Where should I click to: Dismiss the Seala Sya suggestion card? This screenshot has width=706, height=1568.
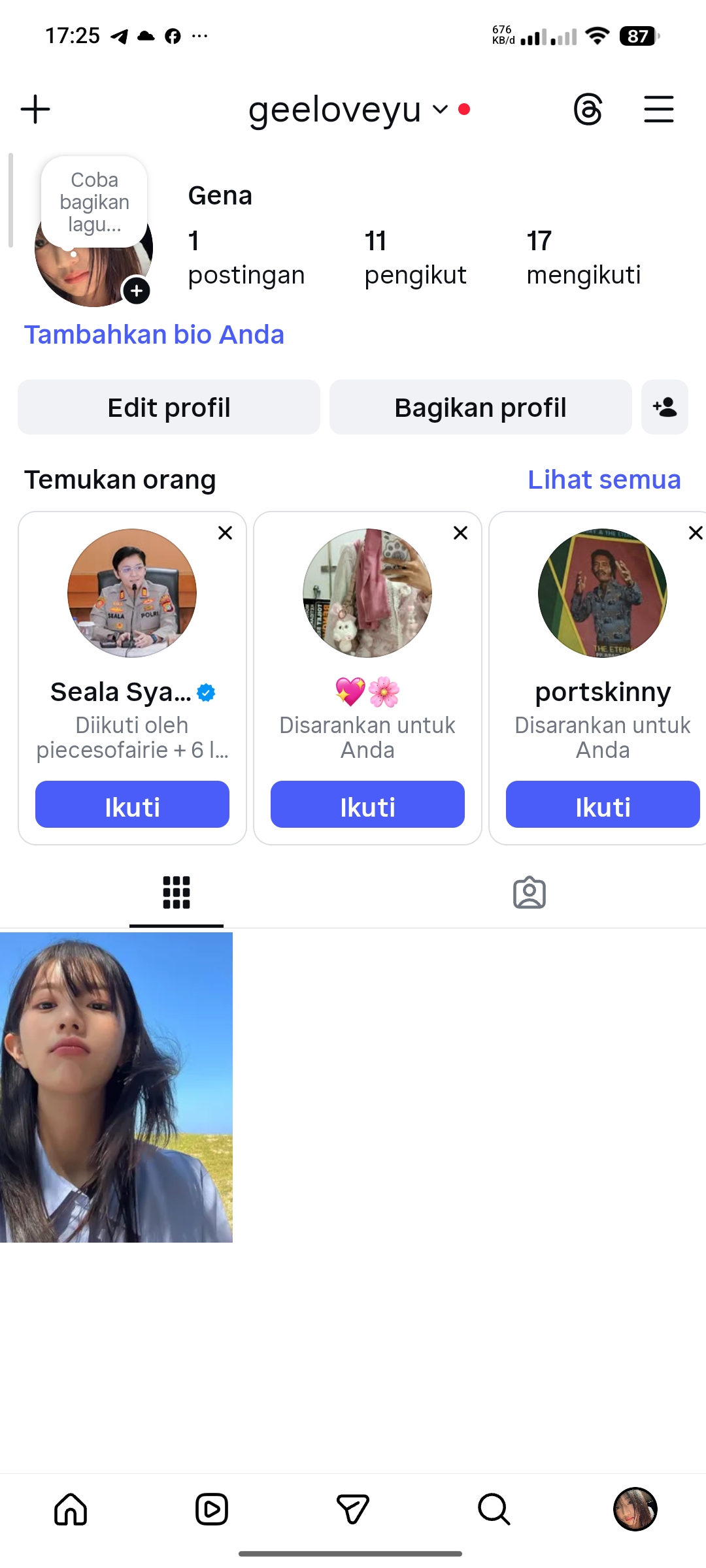[225, 533]
